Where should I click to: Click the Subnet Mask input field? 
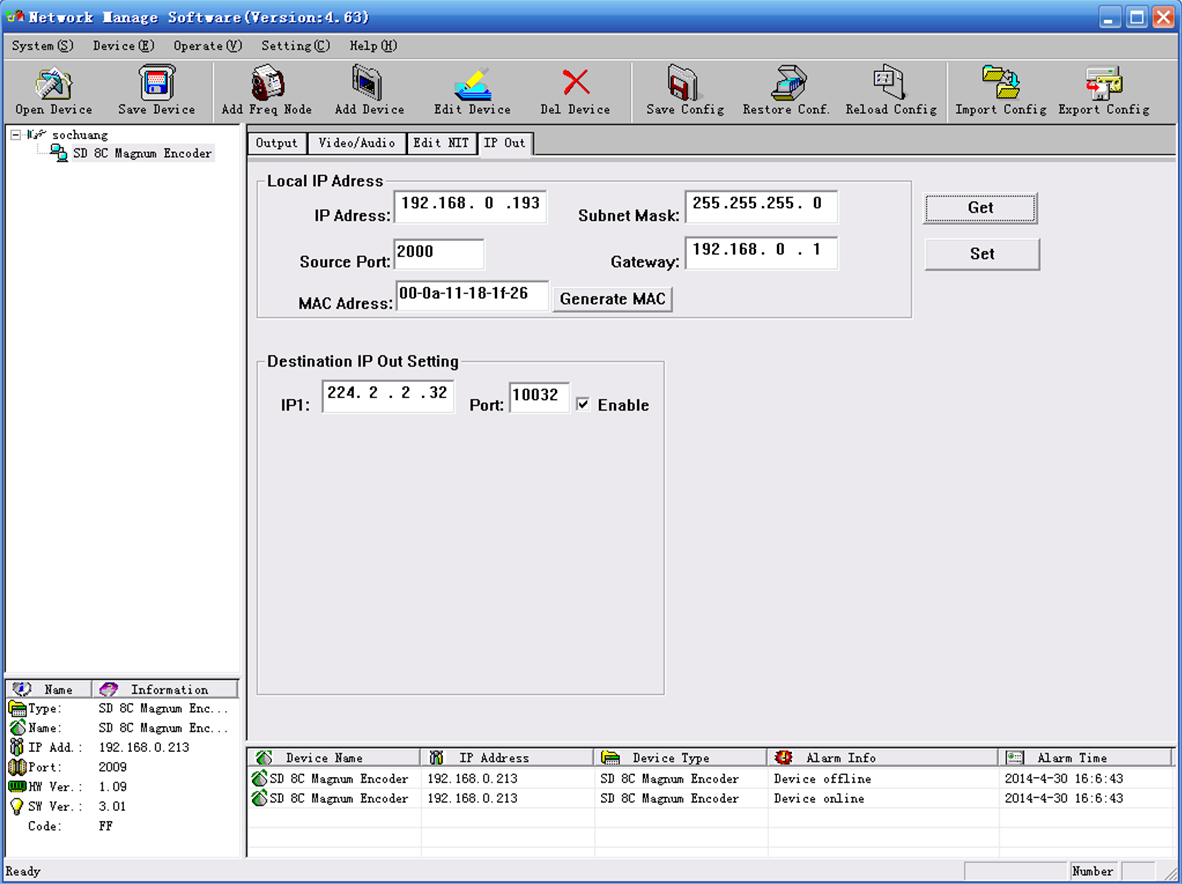(761, 206)
